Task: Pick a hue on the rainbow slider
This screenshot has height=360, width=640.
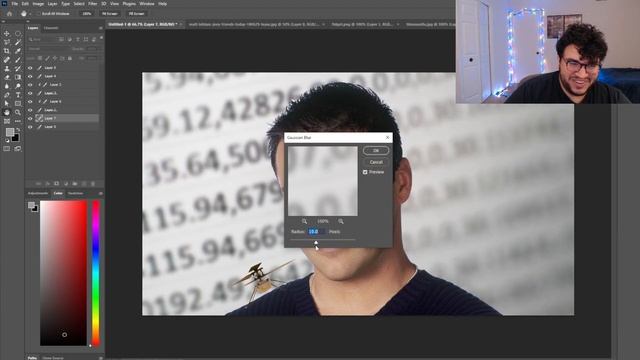Action: pos(96,273)
